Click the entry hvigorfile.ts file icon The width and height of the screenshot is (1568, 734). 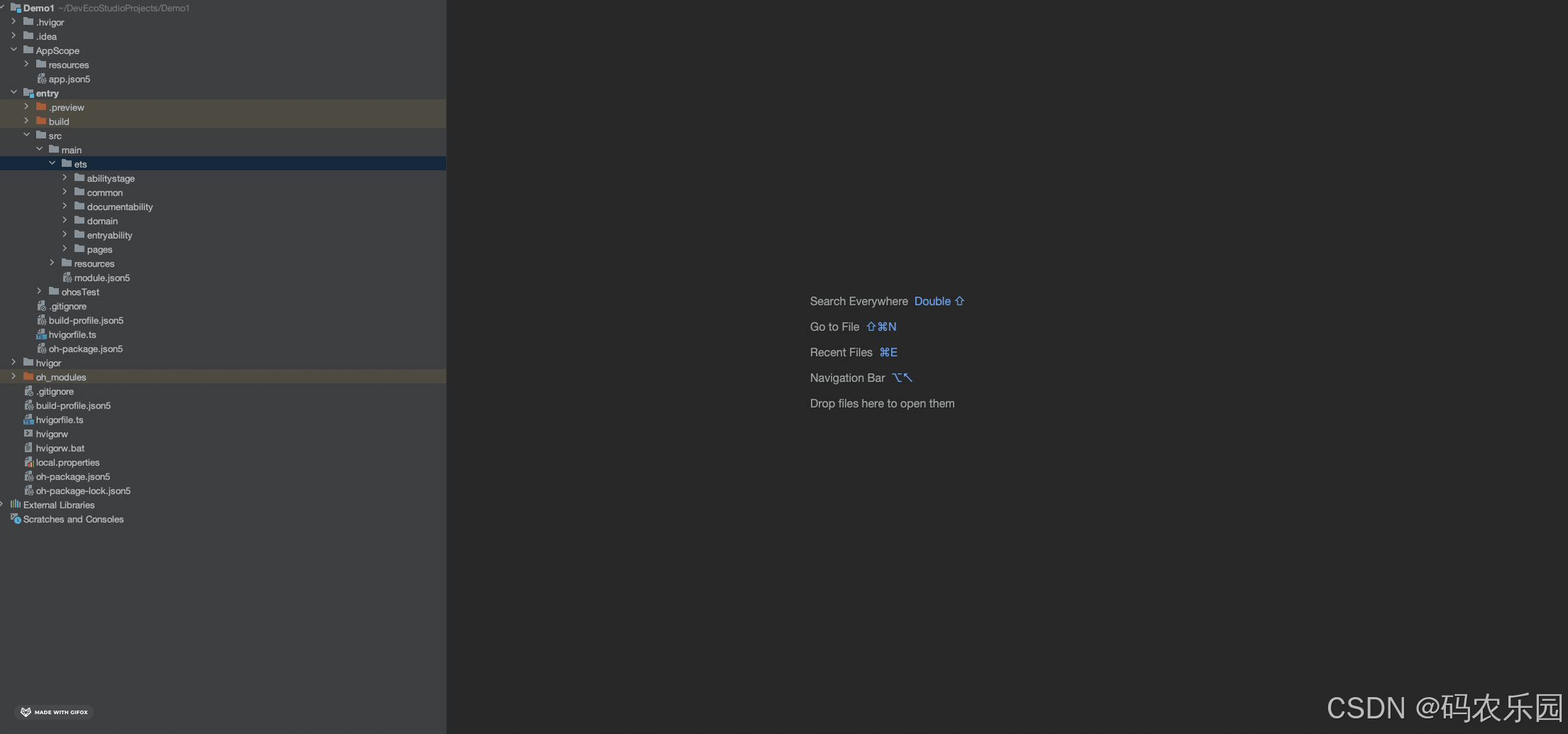pos(41,334)
